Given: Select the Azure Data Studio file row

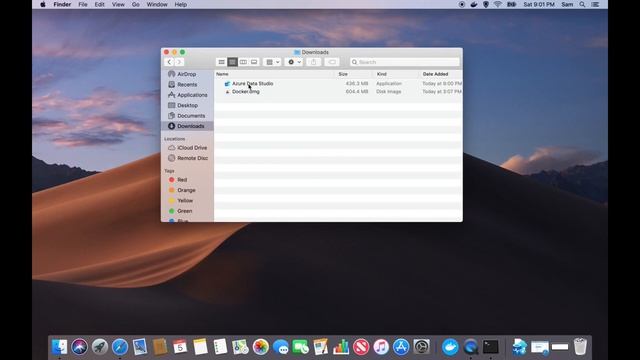Looking at the screenshot, I should coord(338,84).
